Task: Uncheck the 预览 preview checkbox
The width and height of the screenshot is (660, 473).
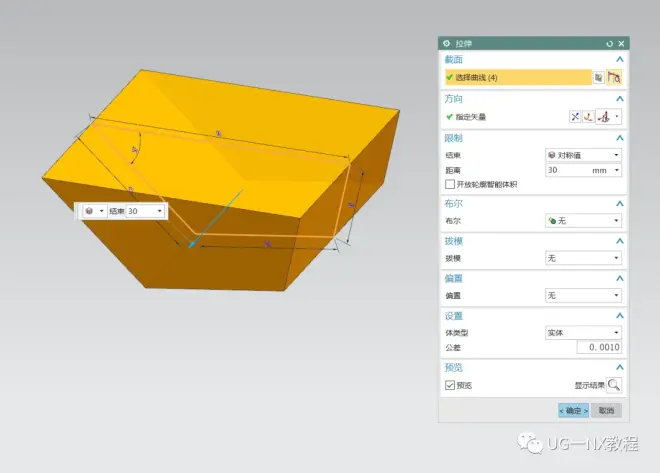Action: tap(449, 385)
